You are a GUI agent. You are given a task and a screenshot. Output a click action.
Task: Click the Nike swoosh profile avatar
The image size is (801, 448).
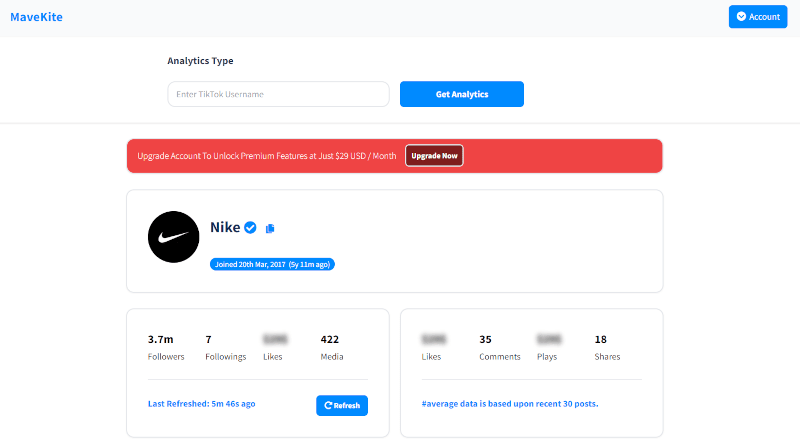point(173,237)
